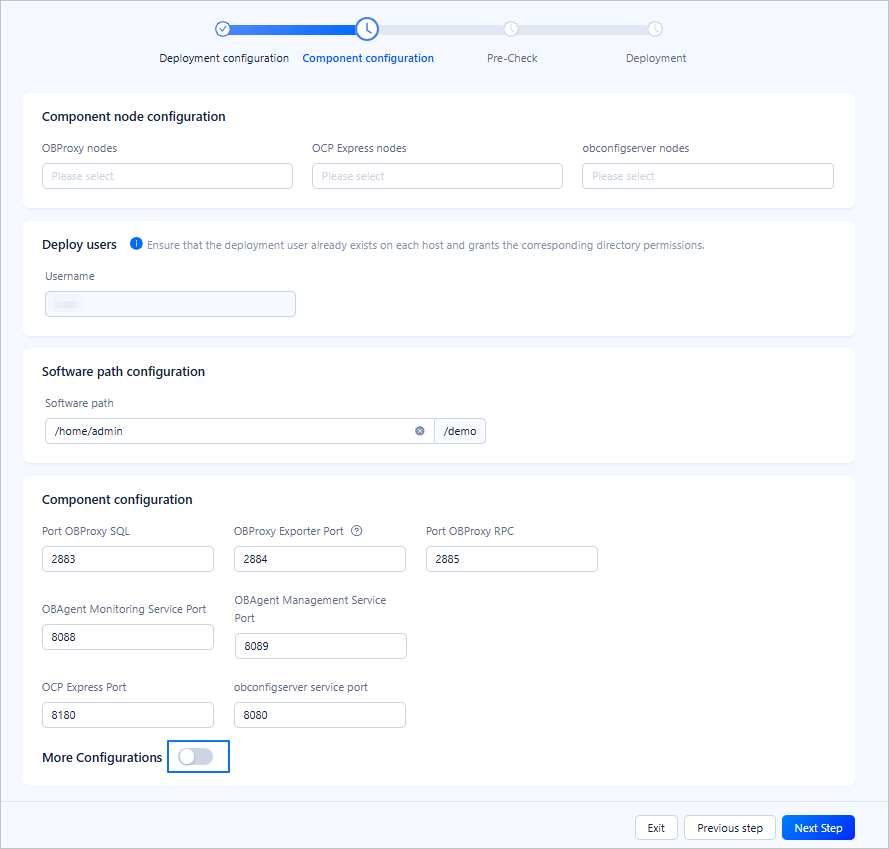Click the Pre-Check step icon
This screenshot has height=849, width=889.
click(x=511, y=29)
